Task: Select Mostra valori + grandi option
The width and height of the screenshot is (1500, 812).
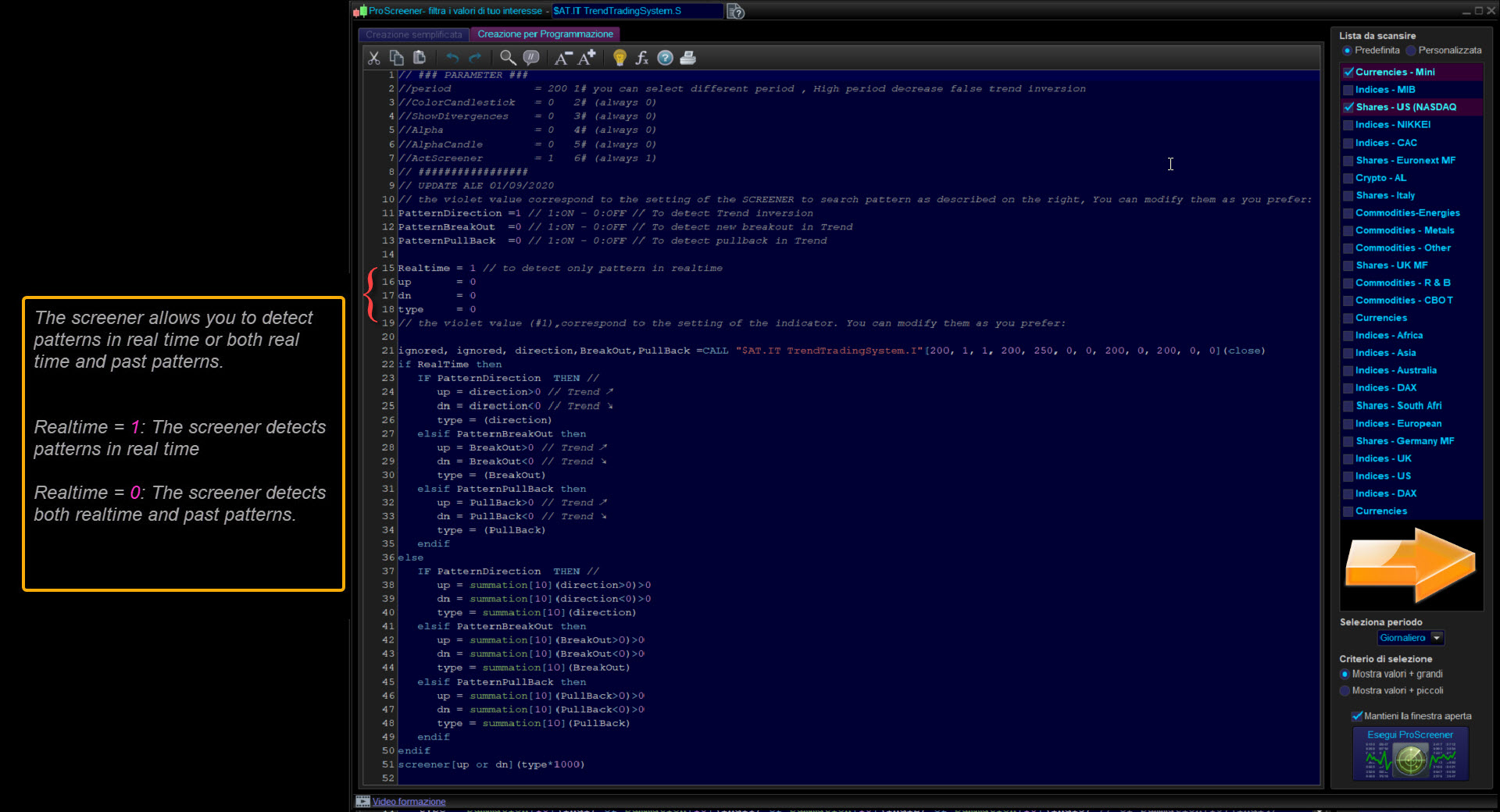Action: tap(1345, 675)
